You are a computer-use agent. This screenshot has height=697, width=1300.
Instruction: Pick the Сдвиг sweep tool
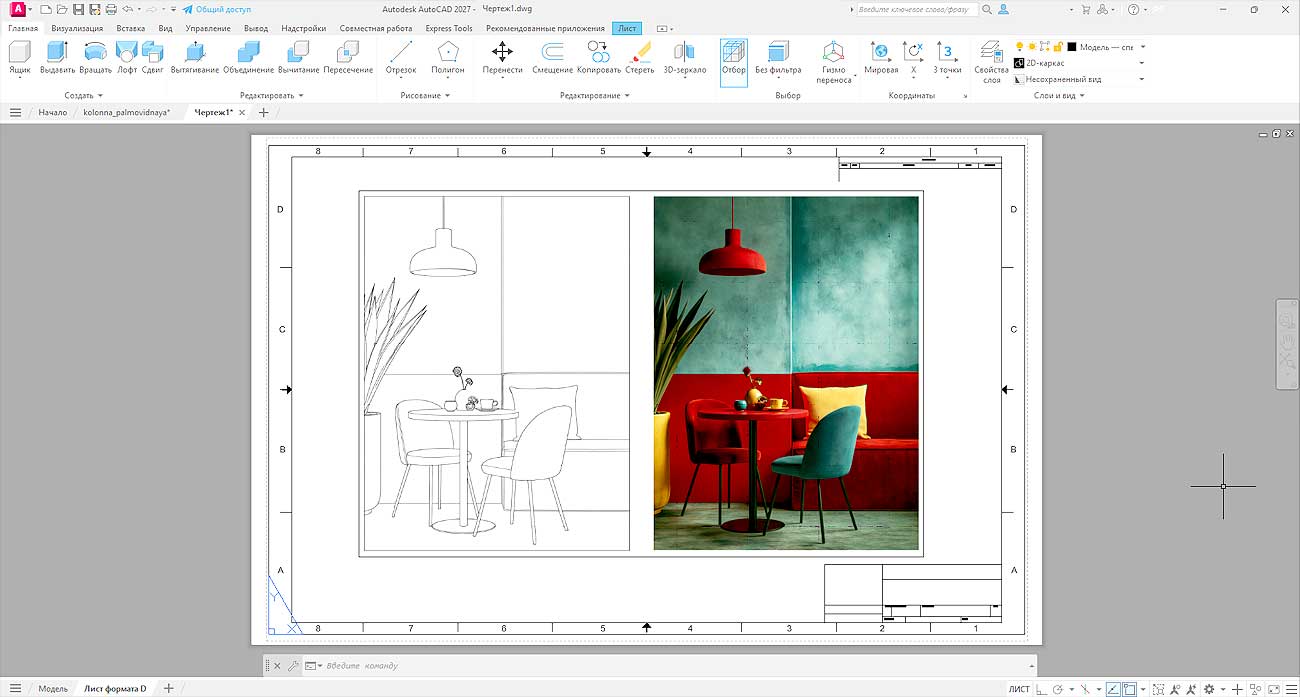pyautogui.click(x=153, y=58)
